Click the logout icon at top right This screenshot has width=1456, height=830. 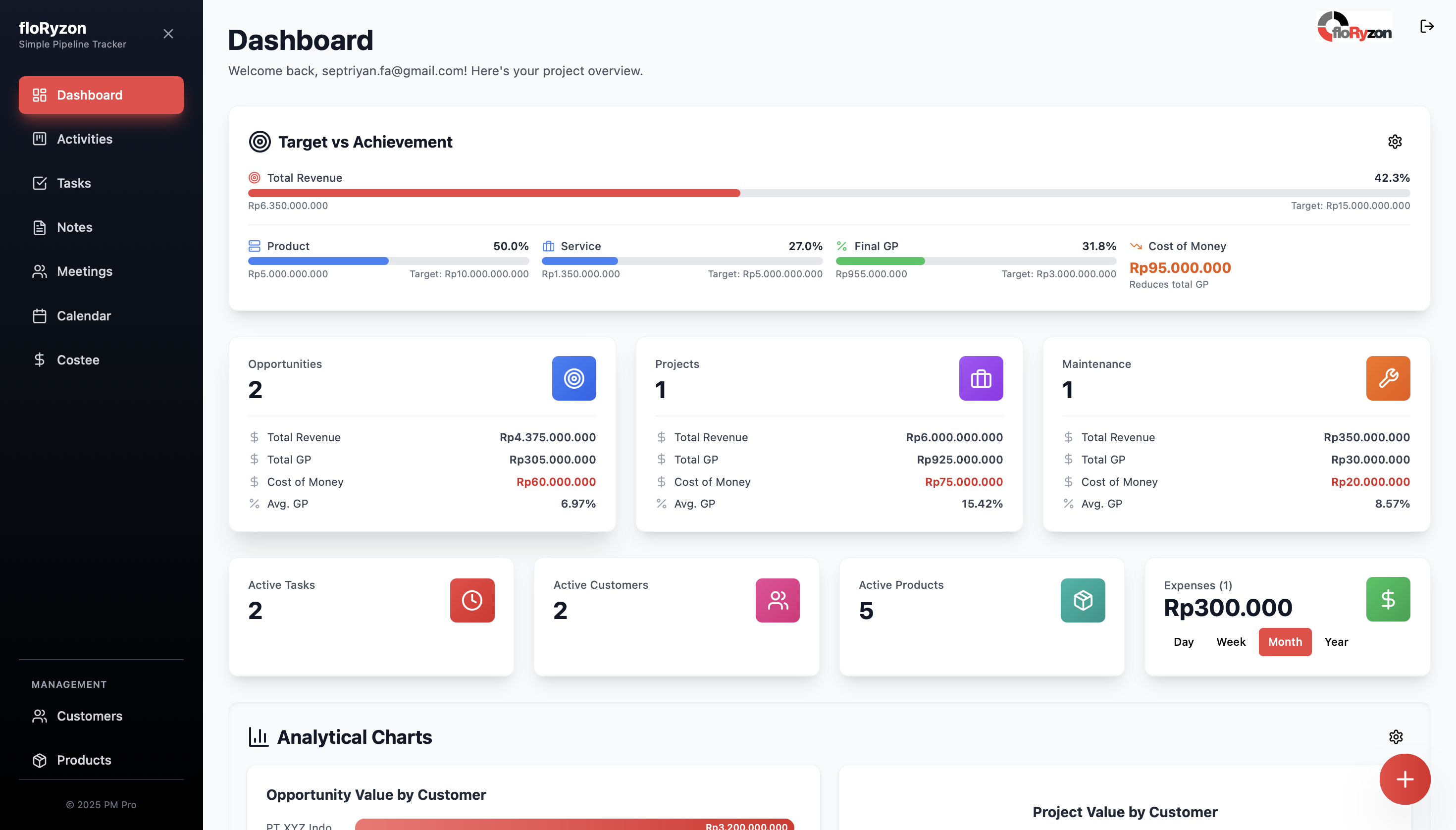[x=1426, y=26]
